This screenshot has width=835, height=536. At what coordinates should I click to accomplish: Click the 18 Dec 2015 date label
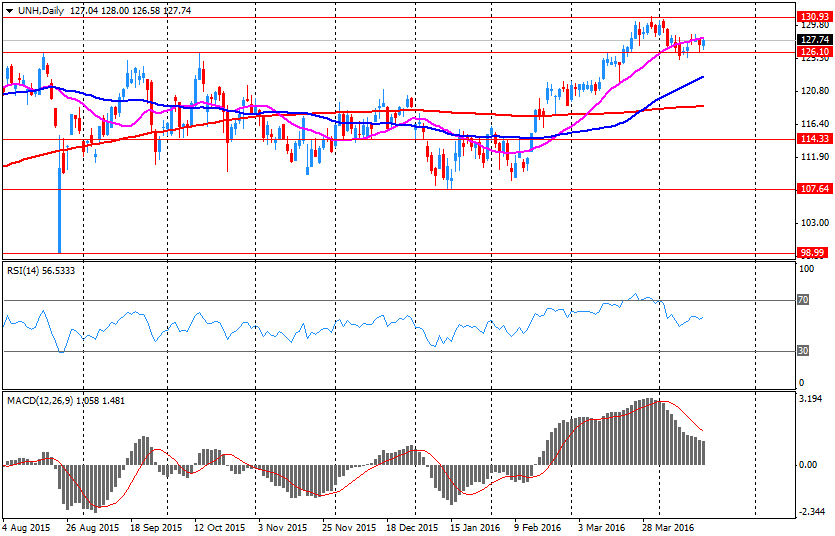tap(412, 528)
